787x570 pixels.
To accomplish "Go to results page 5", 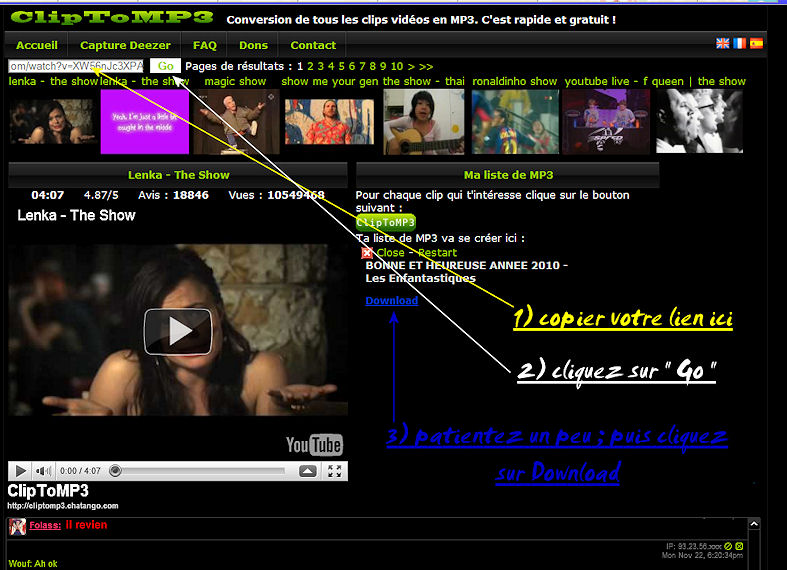I will coord(341,66).
